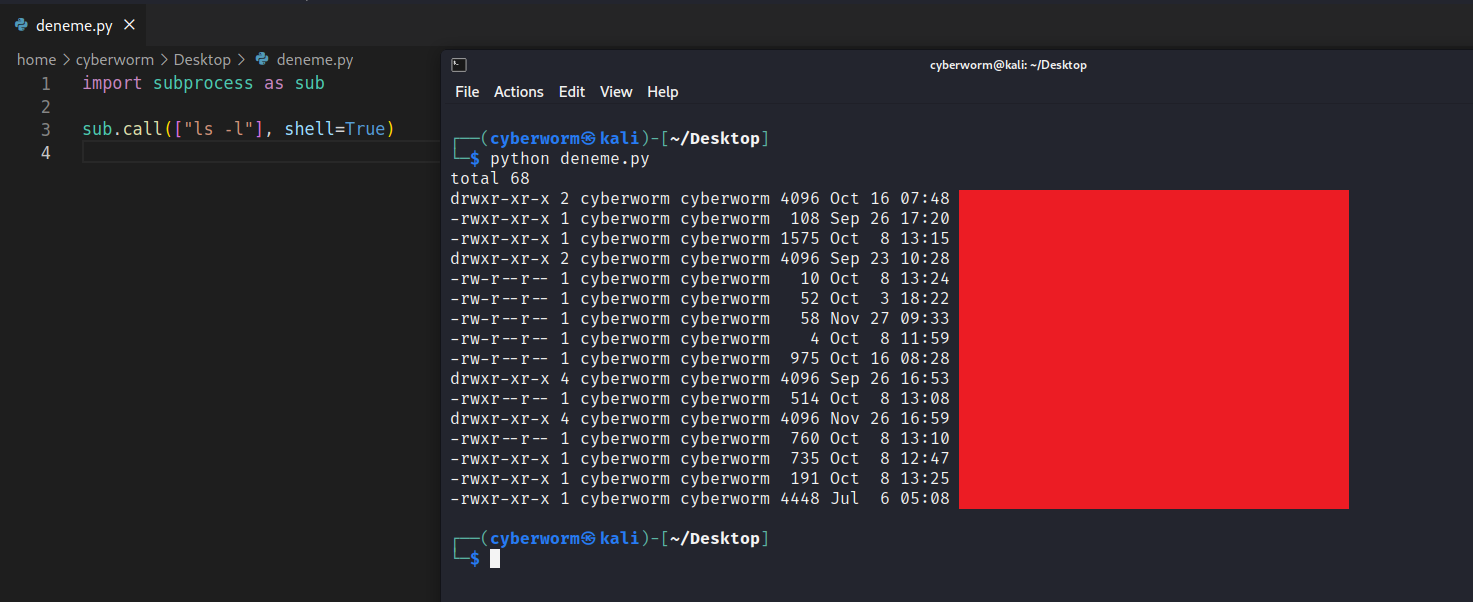
Task: Click deneme.py in the breadcrumb path
Action: click(315, 60)
